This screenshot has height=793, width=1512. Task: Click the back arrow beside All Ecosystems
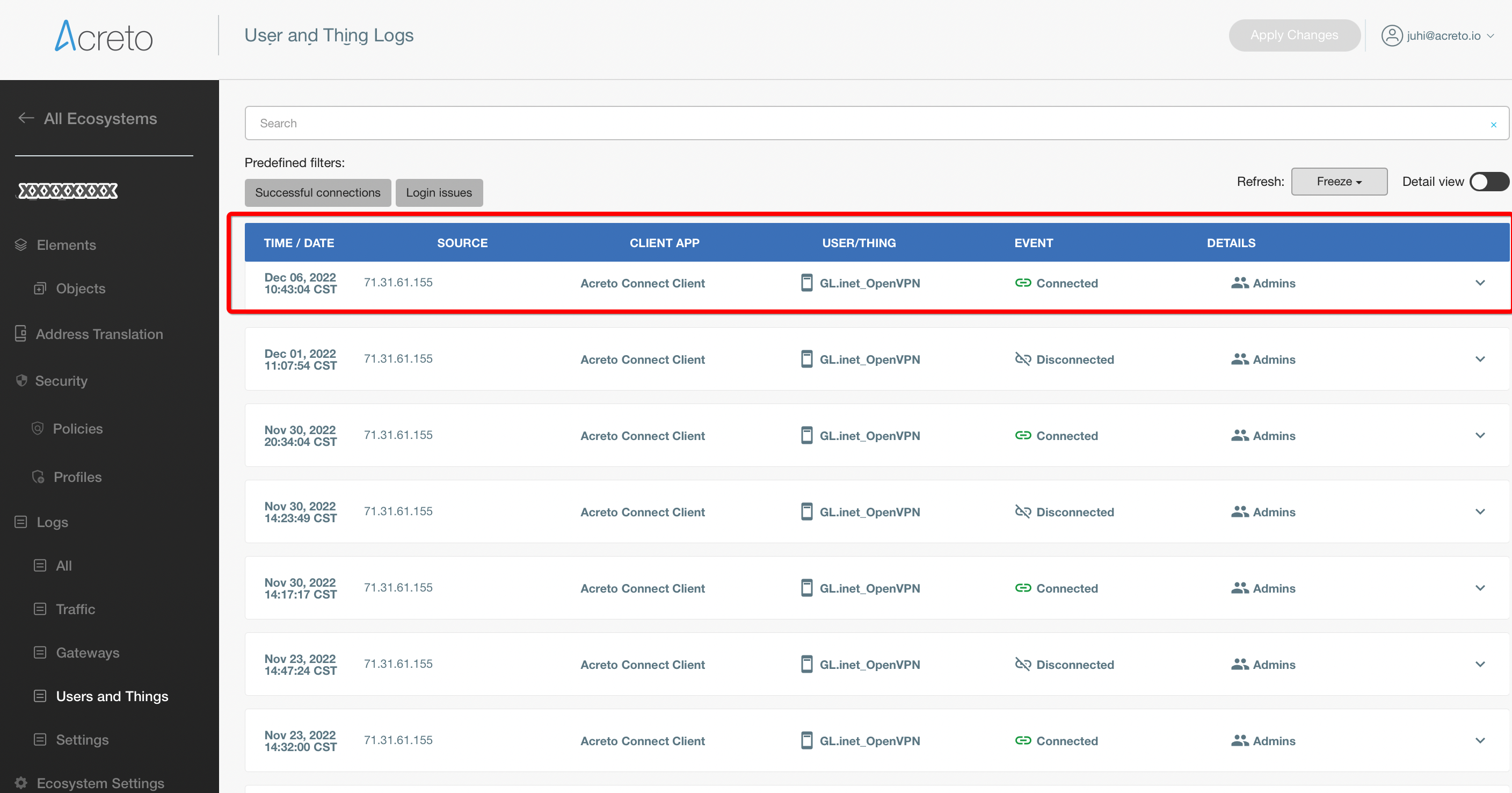point(26,118)
